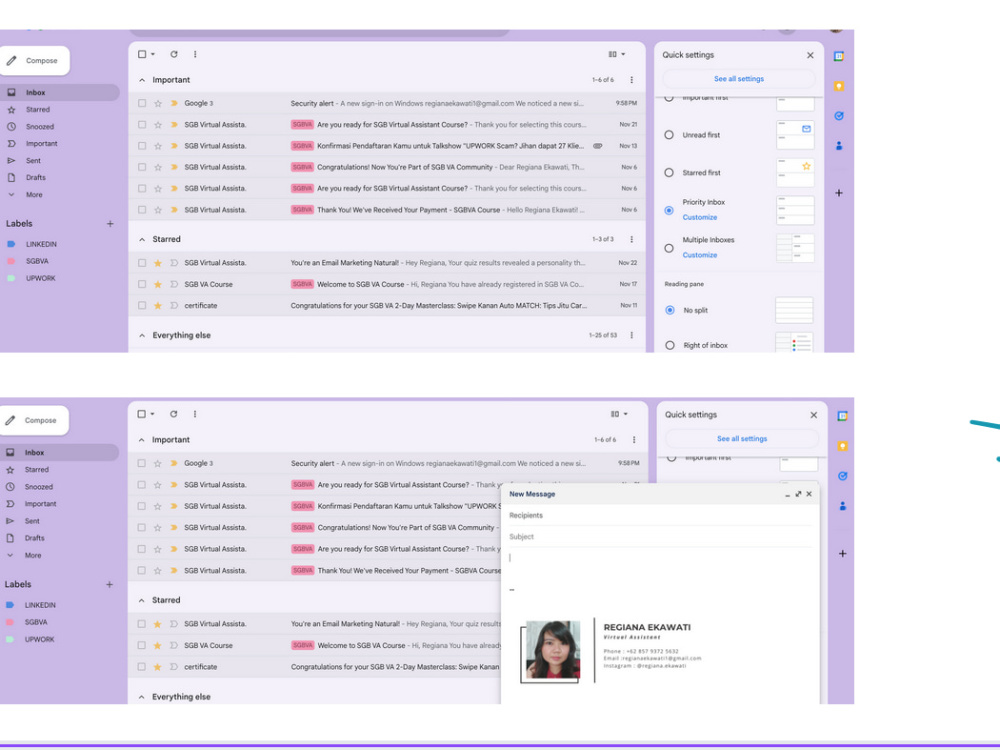
Task: Click See all settings in upper window
Action: (739, 79)
